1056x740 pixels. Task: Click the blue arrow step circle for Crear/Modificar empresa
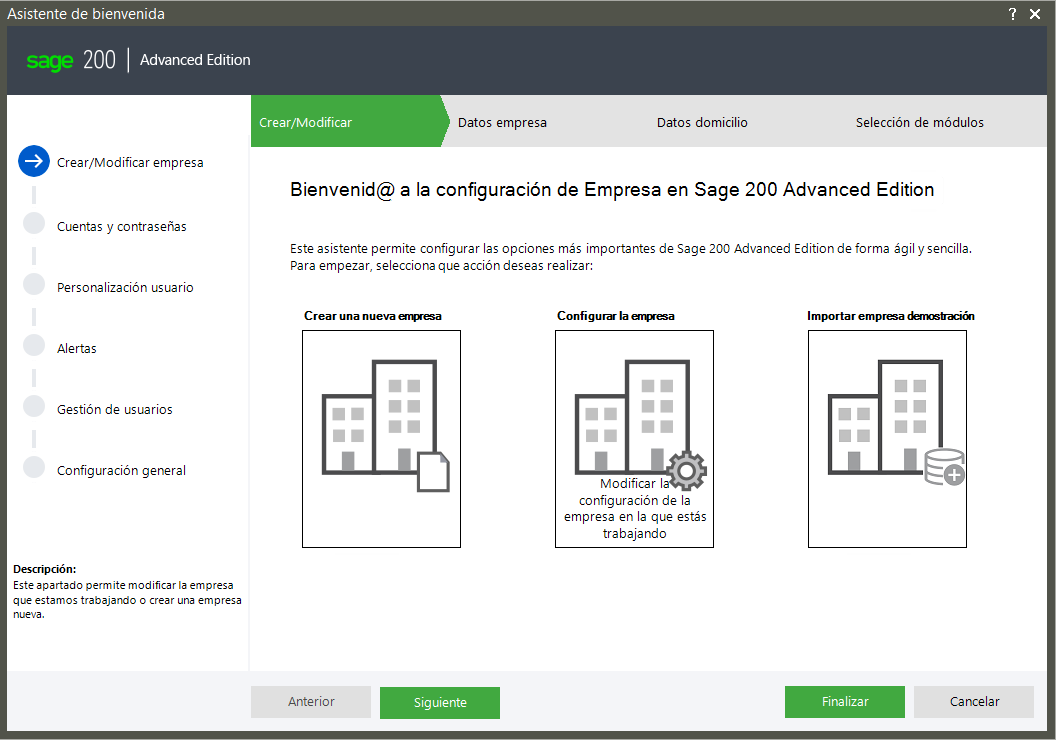tap(34, 162)
